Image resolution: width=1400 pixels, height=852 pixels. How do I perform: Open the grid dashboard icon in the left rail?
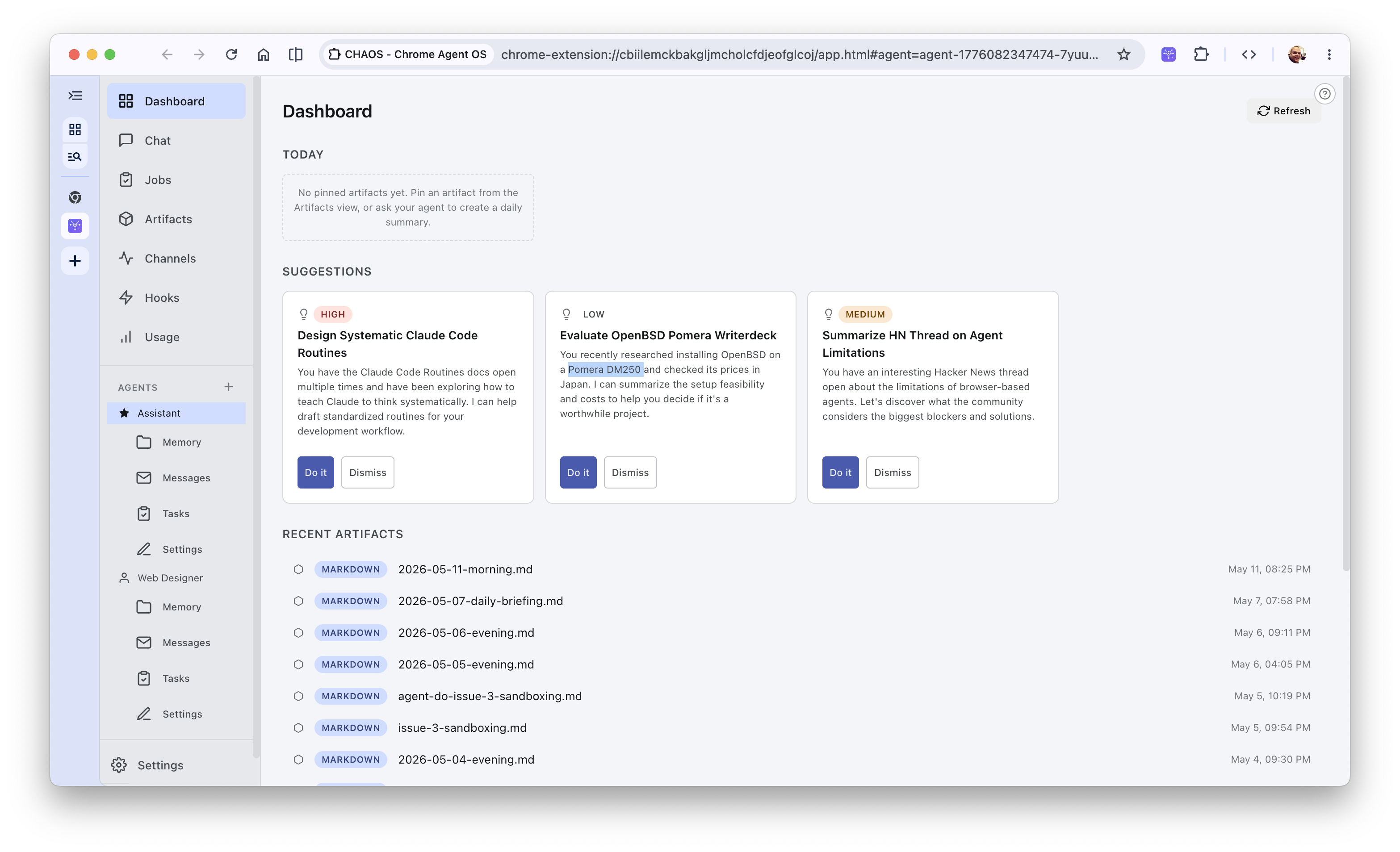coord(75,129)
